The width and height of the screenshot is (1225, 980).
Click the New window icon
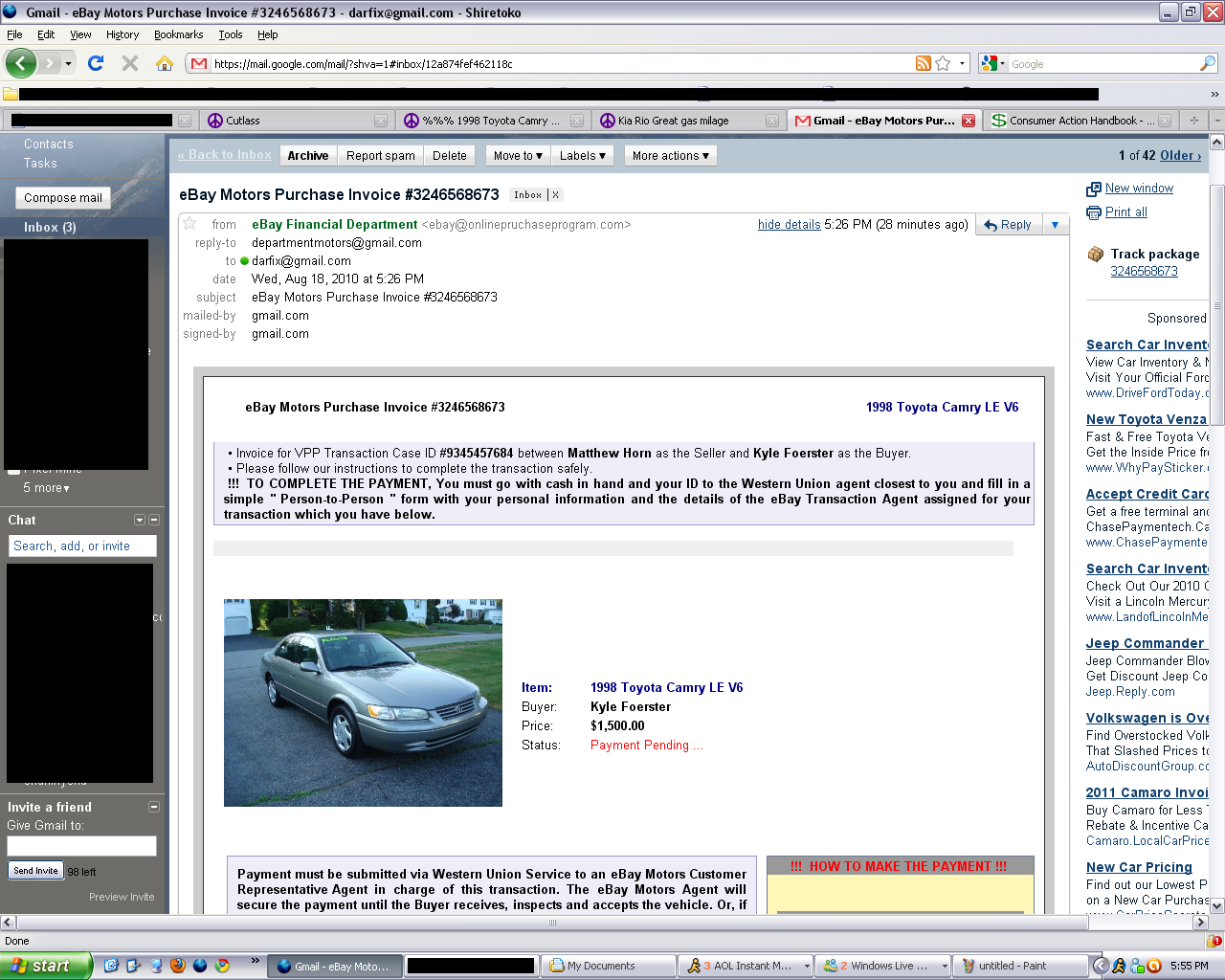coord(1094,189)
